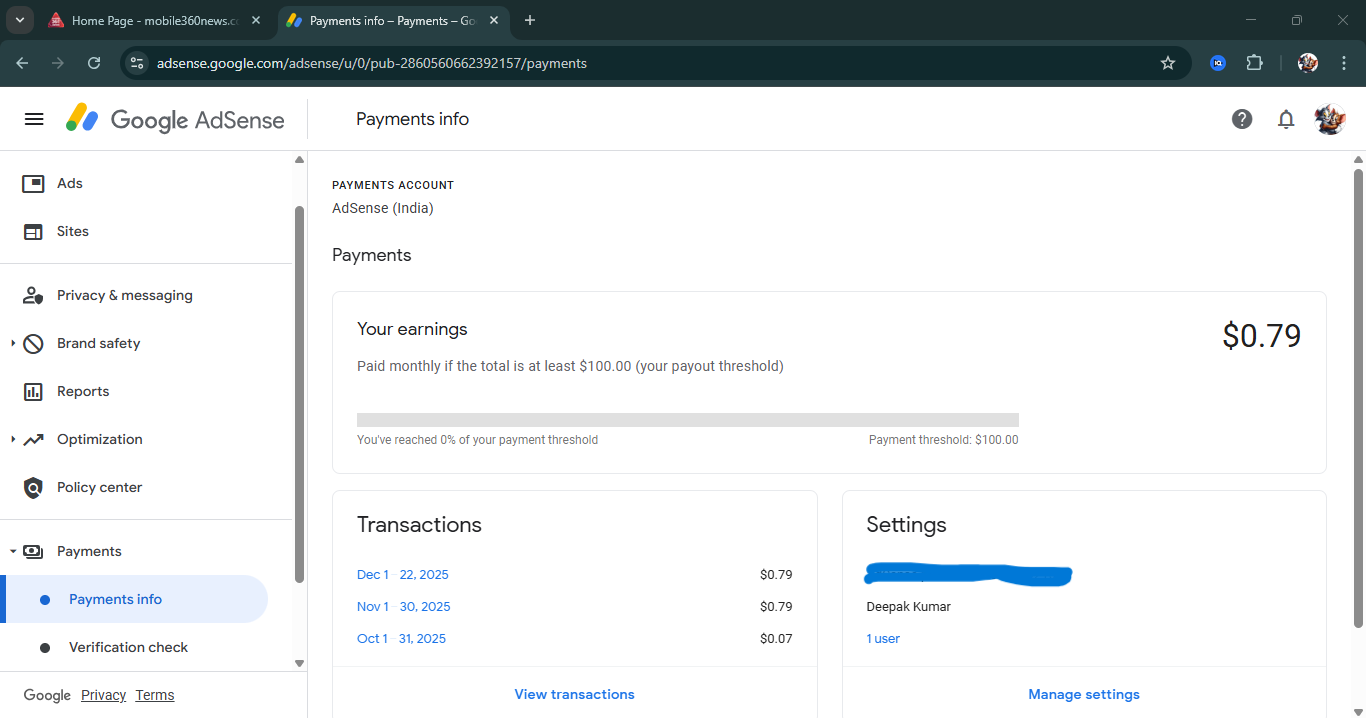Open the tab search dropdown arrow

tap(19, 20)
